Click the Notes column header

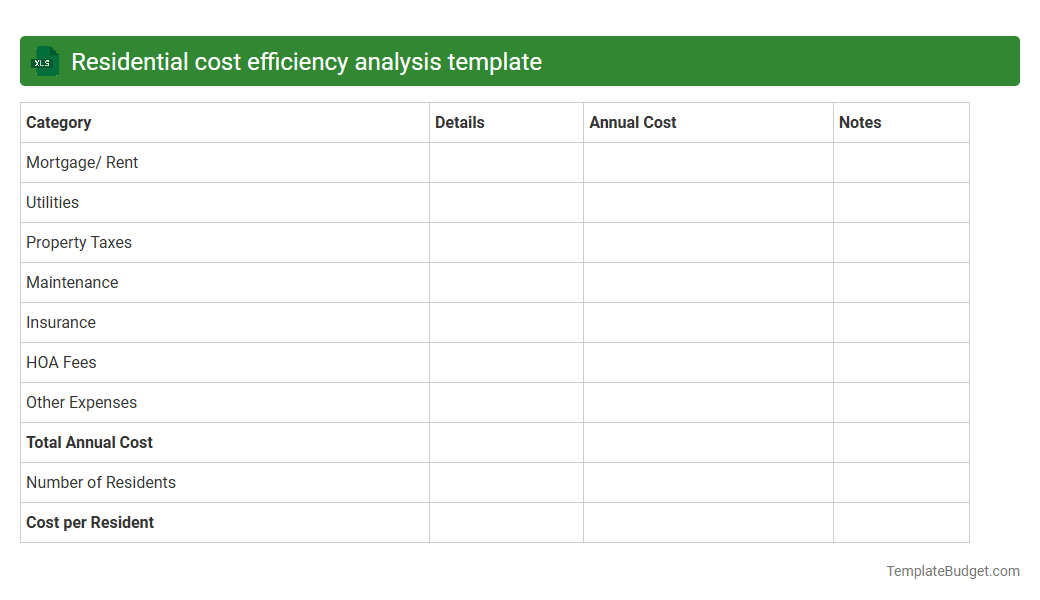pyautogui.click(x=860, y=122)
